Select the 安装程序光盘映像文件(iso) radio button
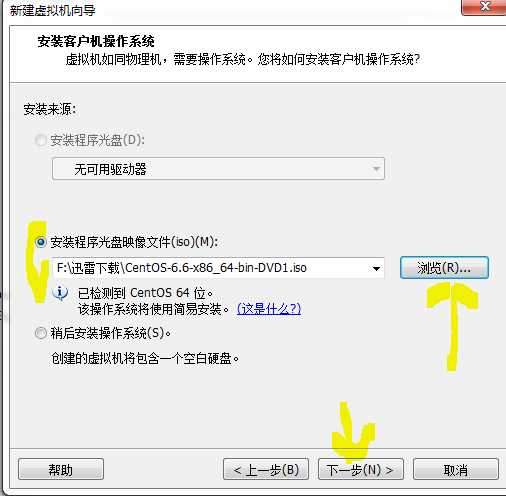This screenshot has width=506, height=496. 41,242
